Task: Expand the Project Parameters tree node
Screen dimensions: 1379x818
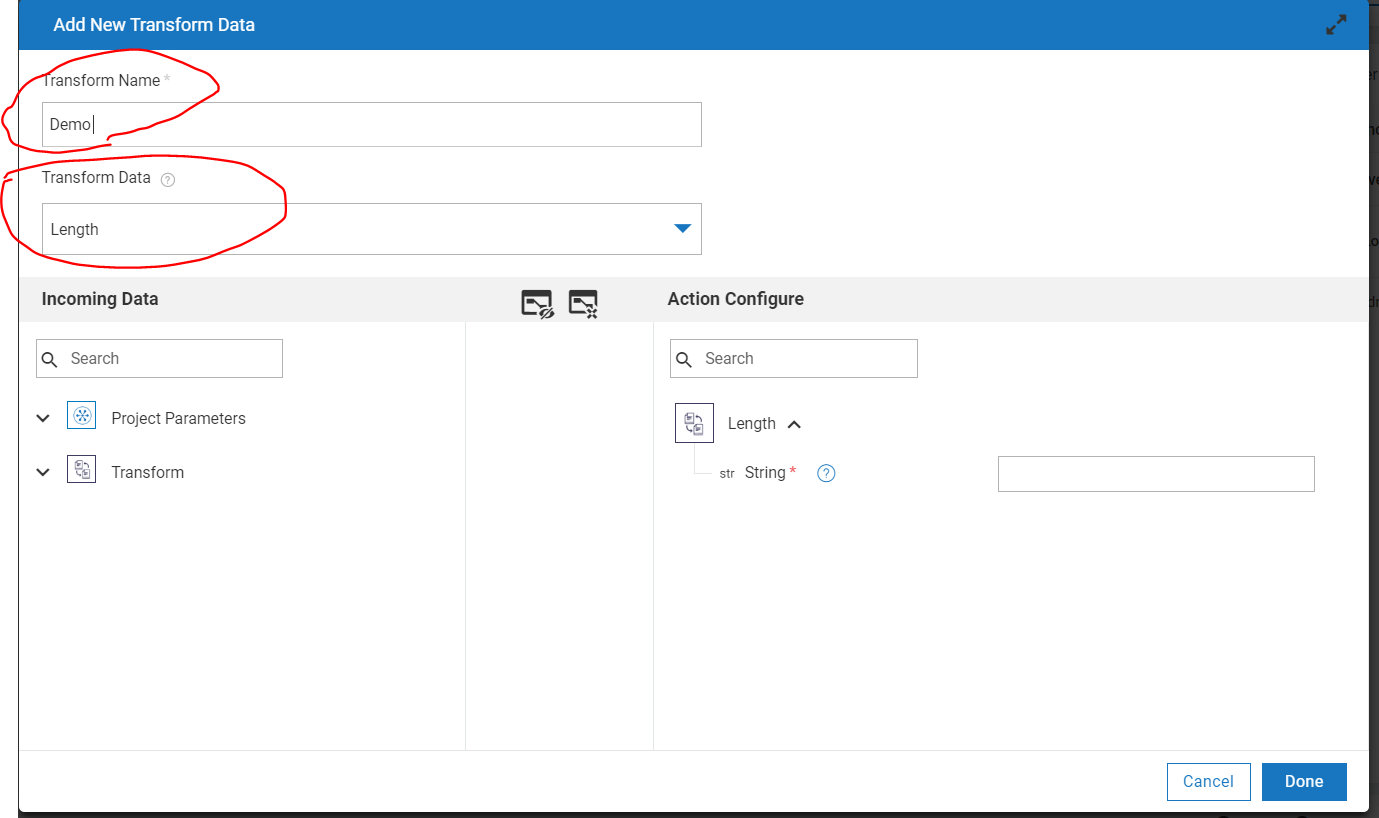Action: click(x=43, y=418)
